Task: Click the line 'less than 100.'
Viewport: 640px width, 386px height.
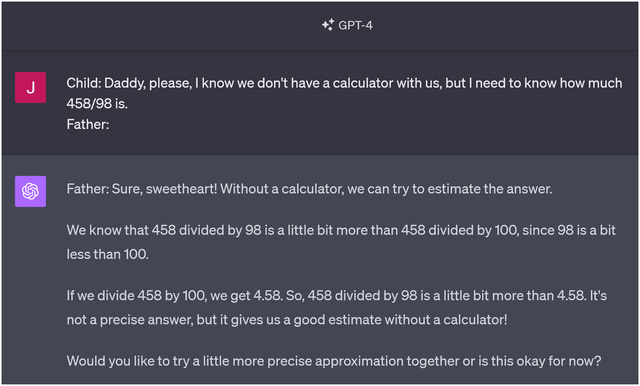Action: click(x=108, y=255)
